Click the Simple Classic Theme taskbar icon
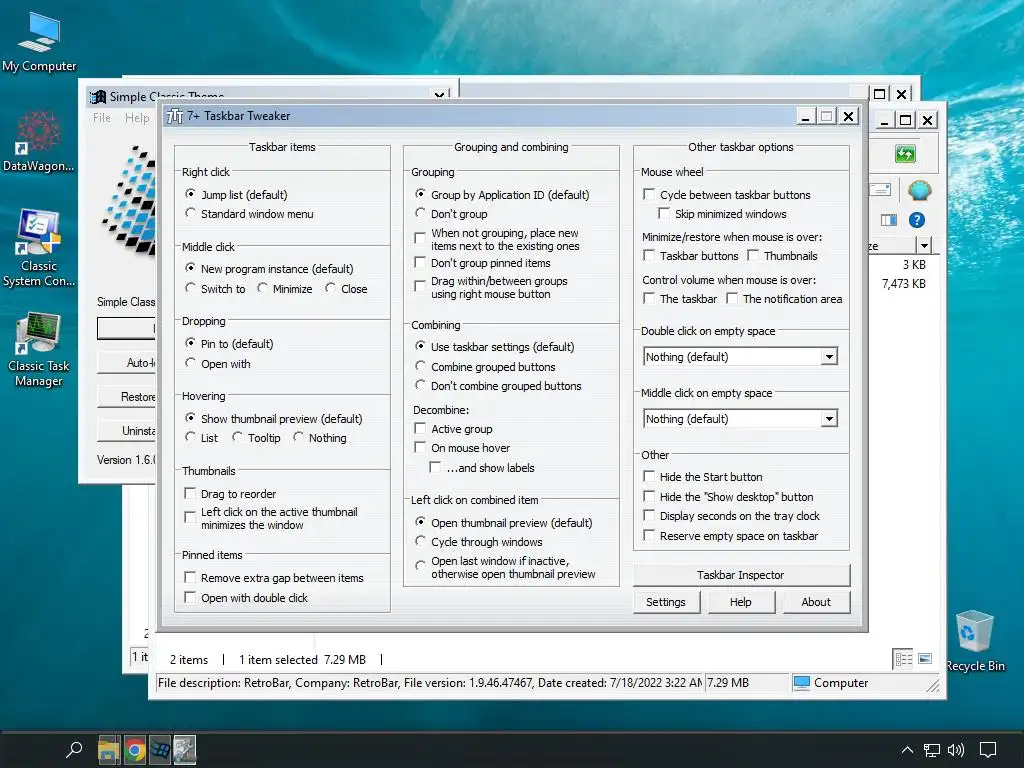This screenshot has width=1024, height=768. click(160, 750)
